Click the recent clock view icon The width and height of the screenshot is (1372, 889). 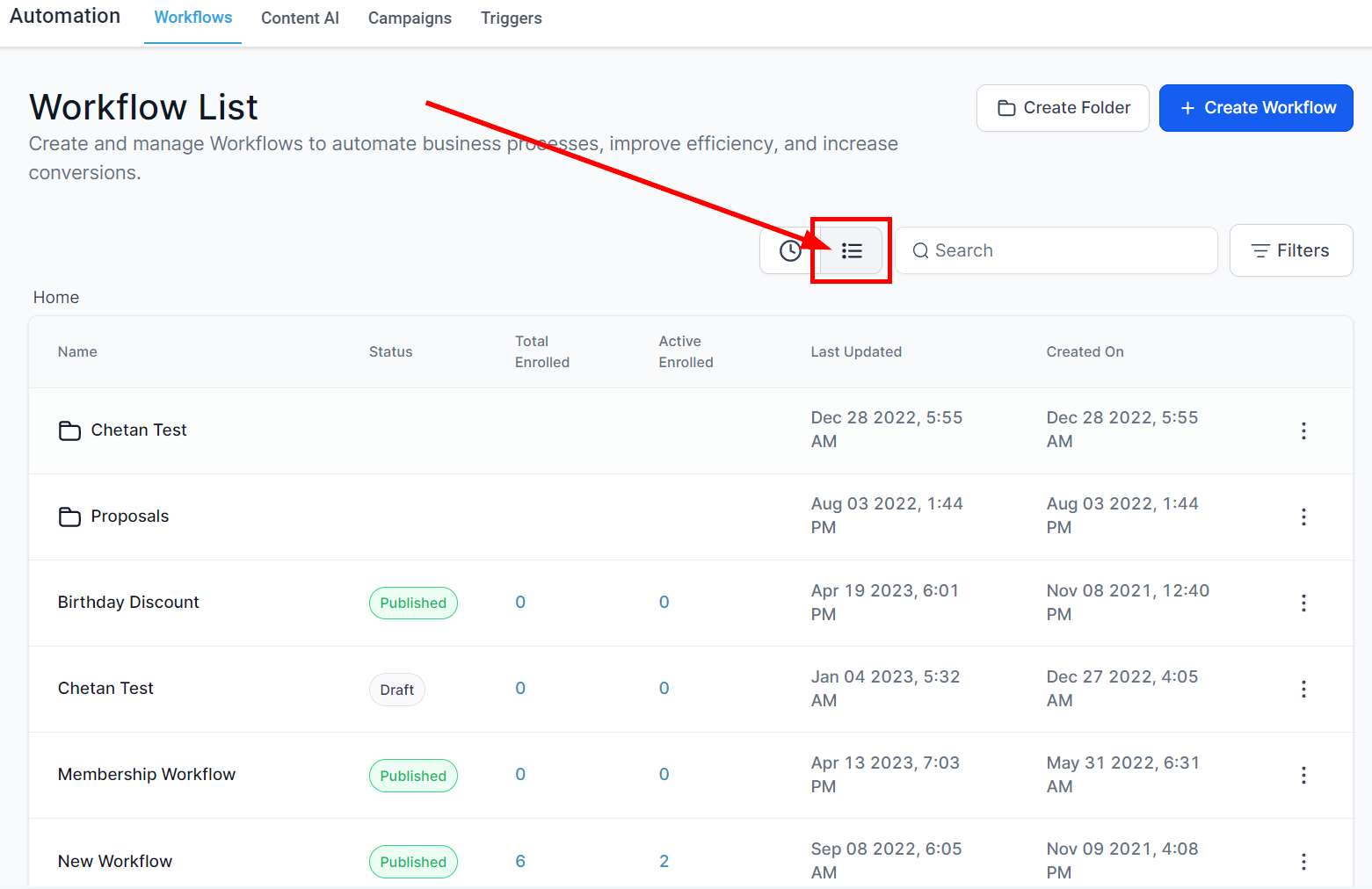click(x=790, y=251)
